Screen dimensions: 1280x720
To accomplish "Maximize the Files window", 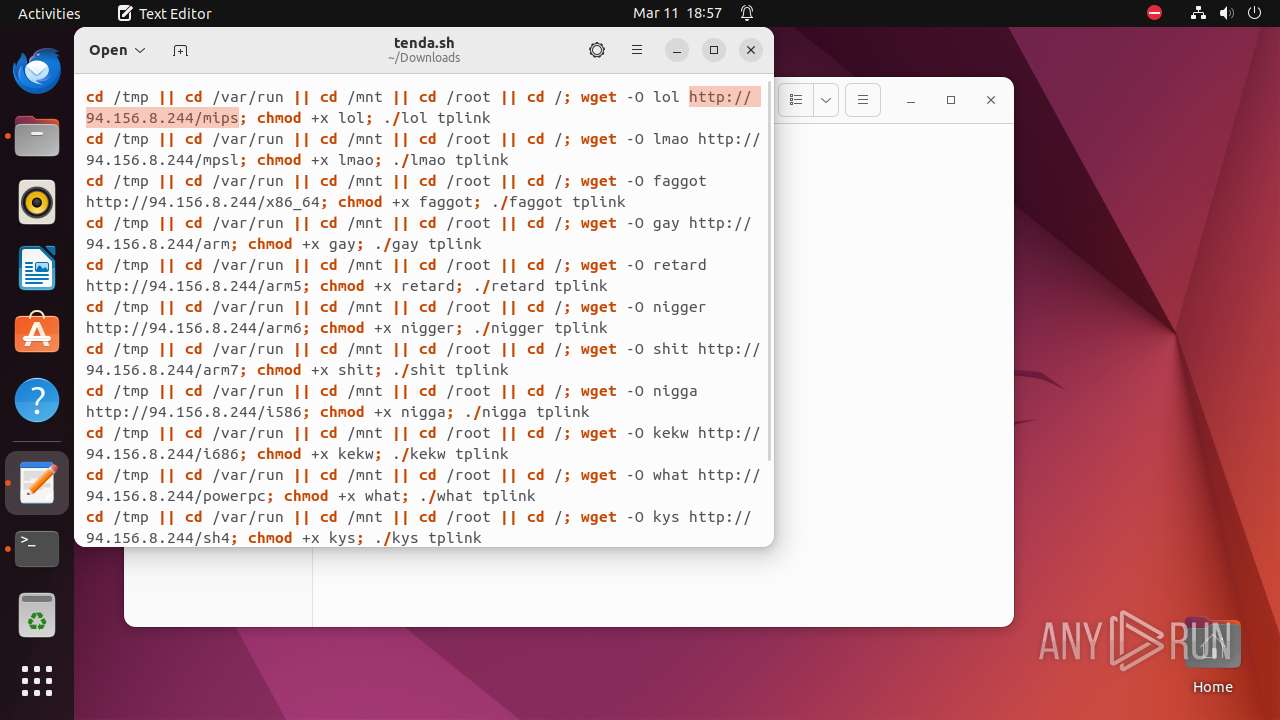I will coord(951,100).
